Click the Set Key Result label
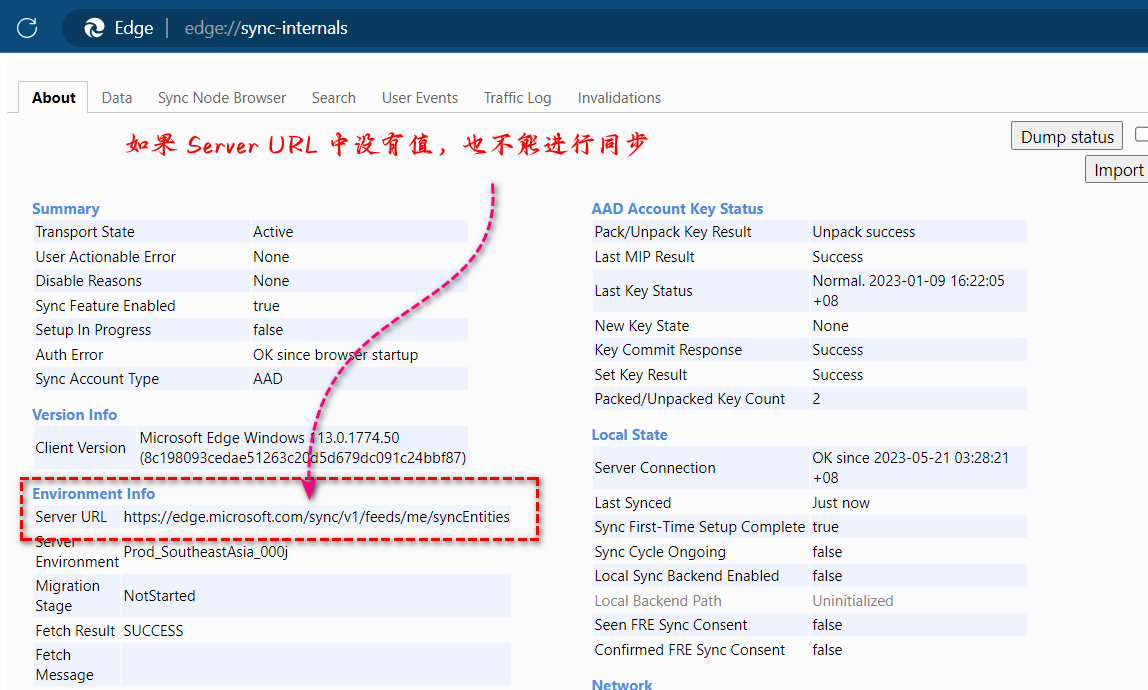Viewport: 1148px width, 690px height. (641, 375)
